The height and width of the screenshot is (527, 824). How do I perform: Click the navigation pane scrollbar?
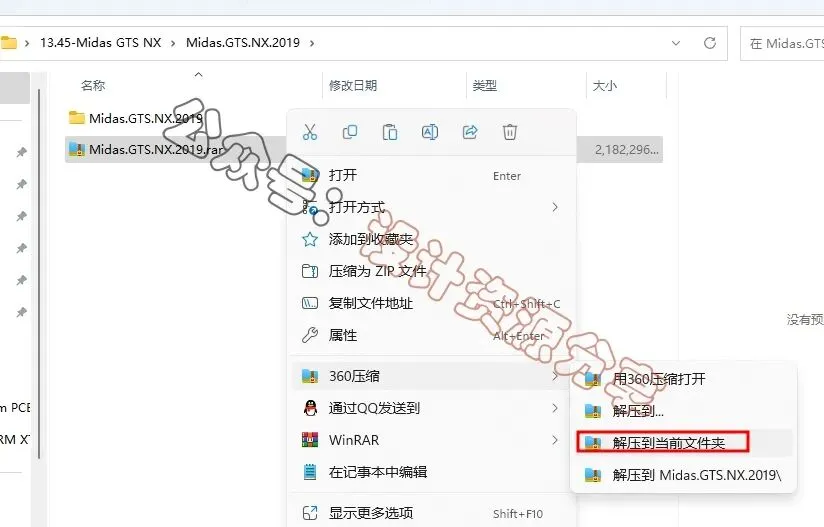(38, 273)
